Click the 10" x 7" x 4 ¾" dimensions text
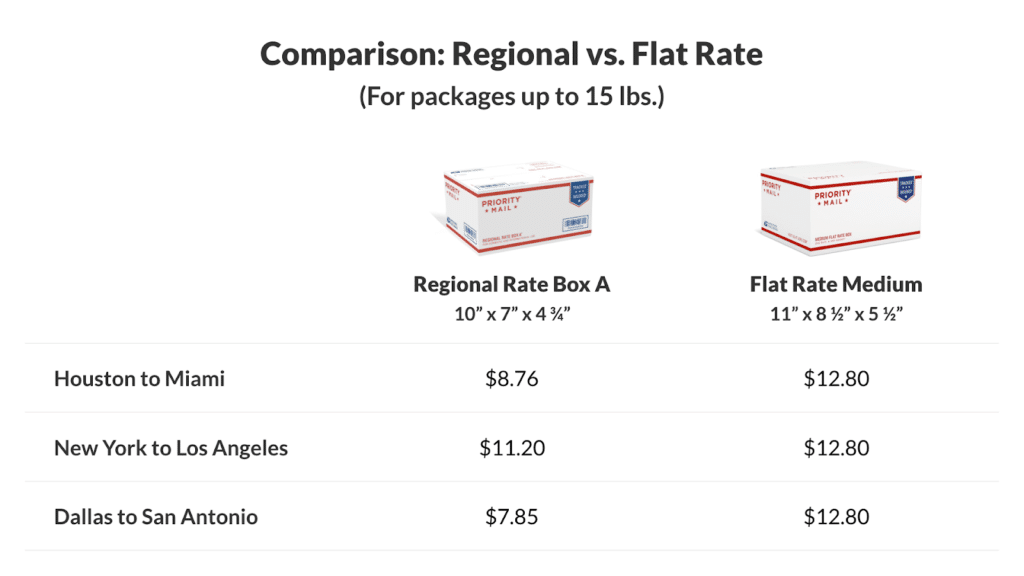The width and height of the screenshot is (1024, 576). click(511, 311)
